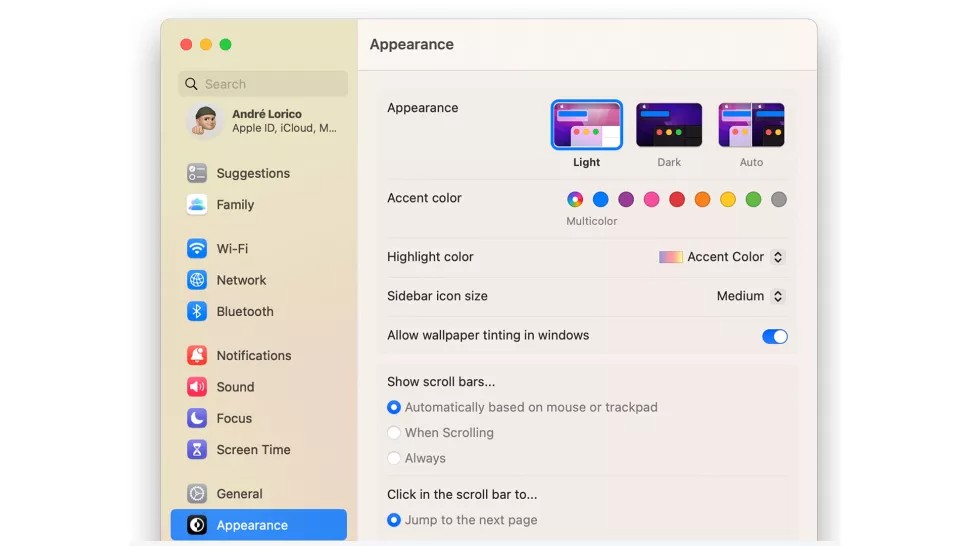Open Screen Time hourglass icon

pos(197,450)
